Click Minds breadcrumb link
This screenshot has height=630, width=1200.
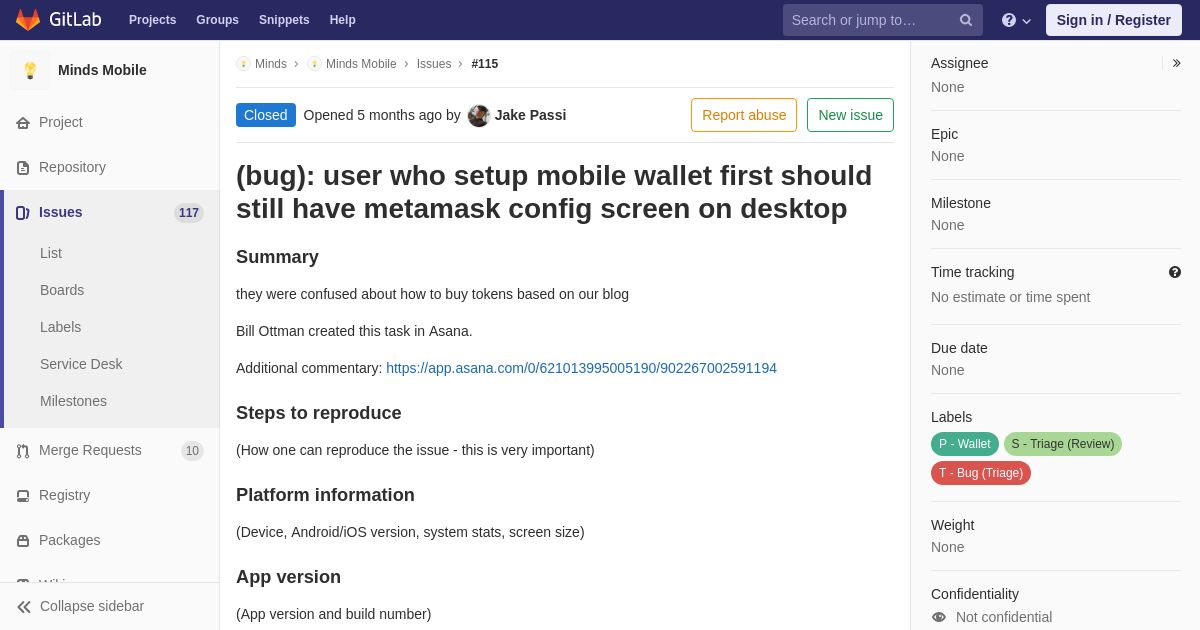[271, 64]
